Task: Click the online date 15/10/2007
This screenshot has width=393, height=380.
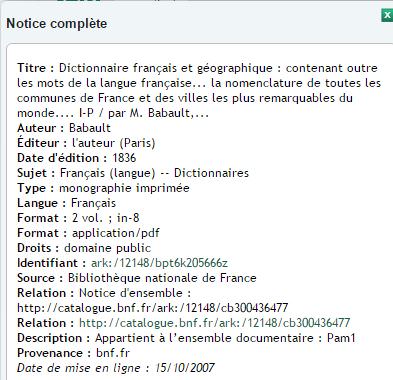Action: point(185,368)
